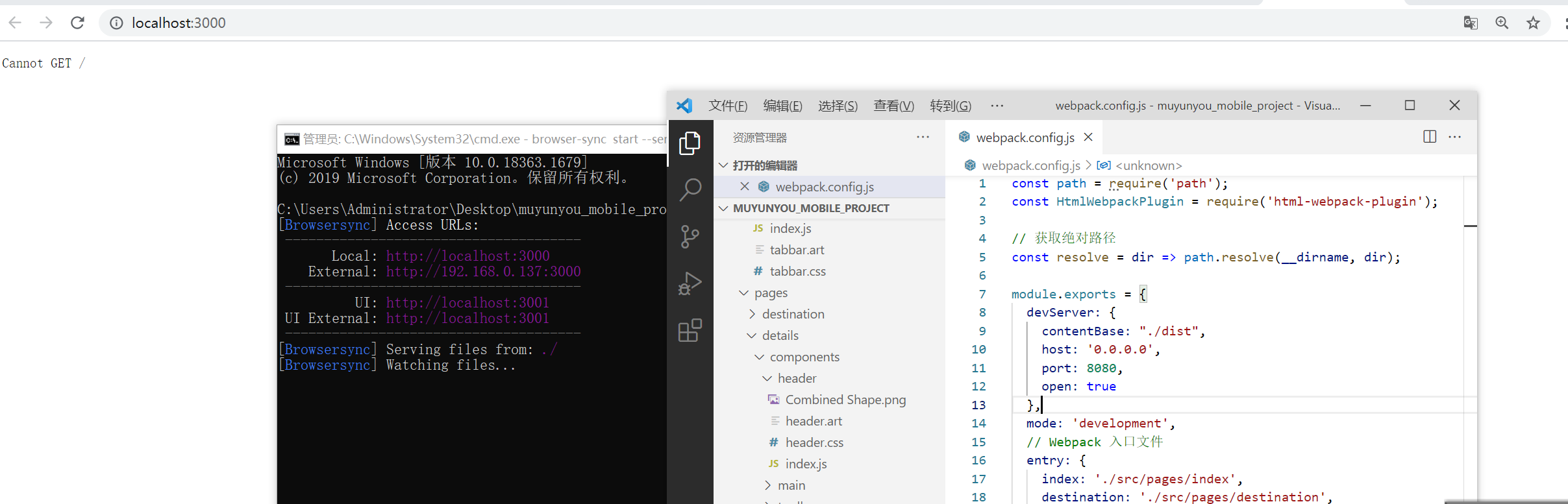Screen dimensions: 1568x504
Task: Open the Extensions activity bar icon
Action: 690,330
